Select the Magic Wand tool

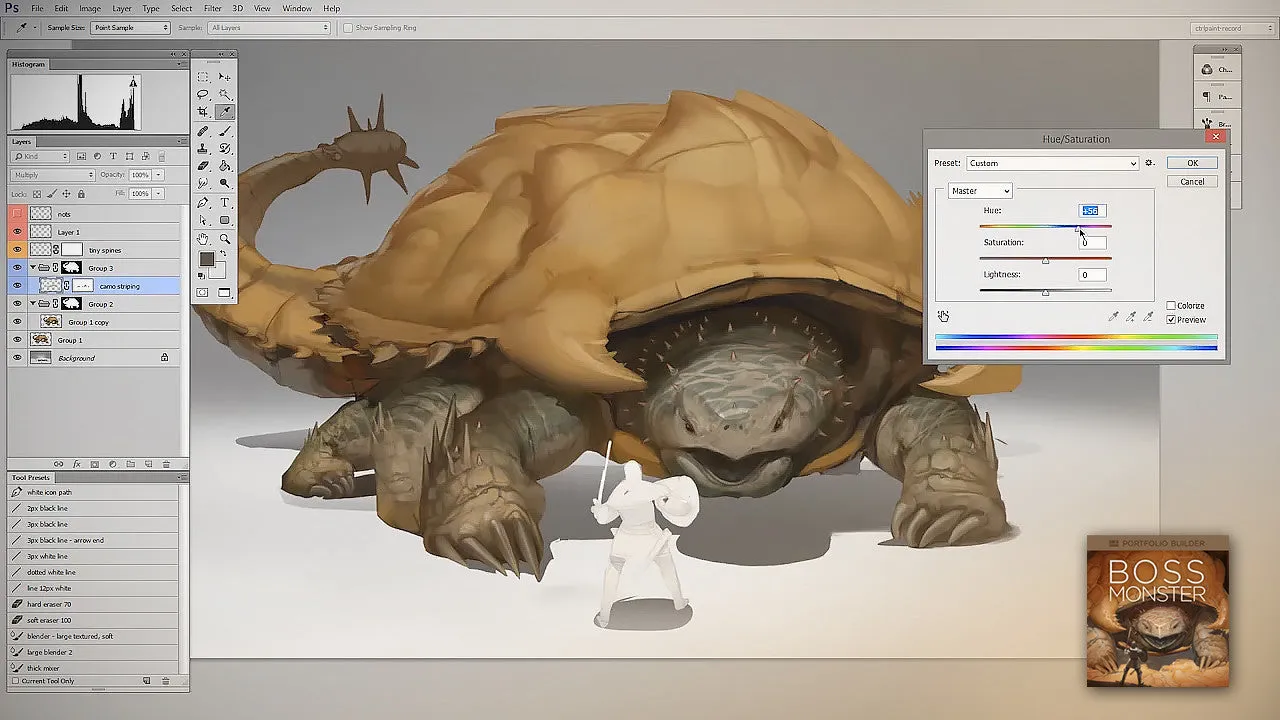click(225, 94)
